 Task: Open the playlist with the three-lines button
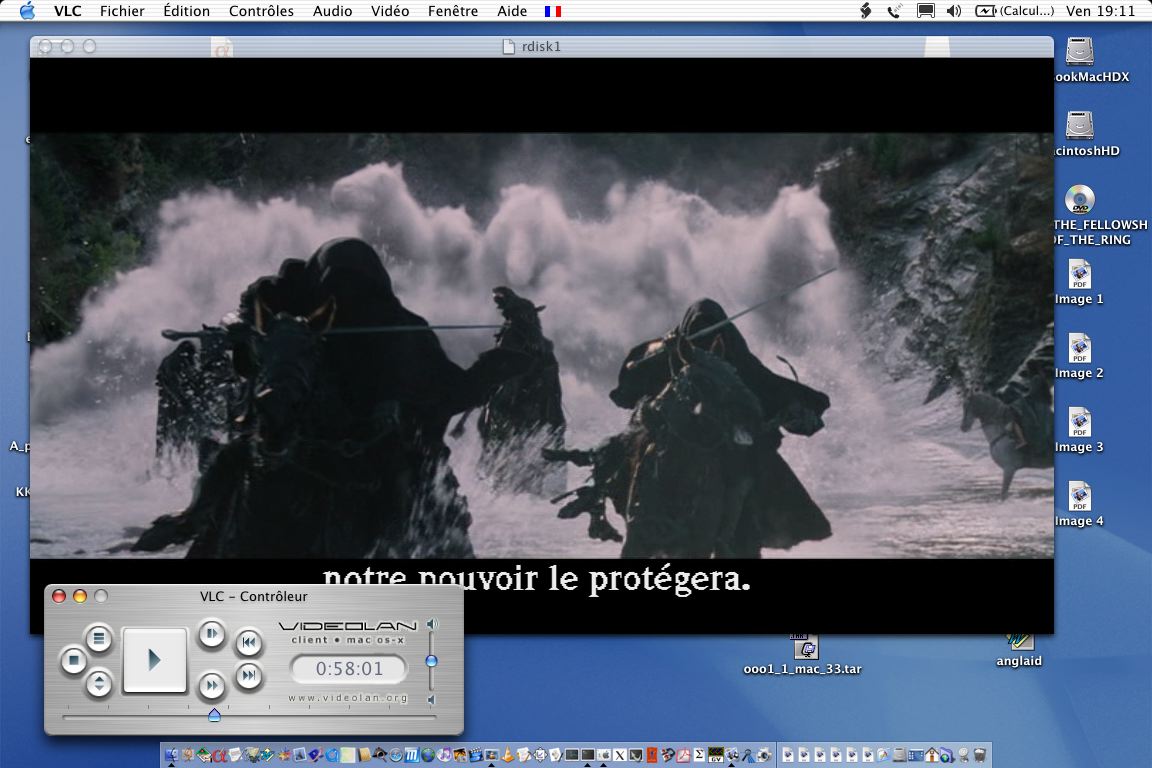98,637
